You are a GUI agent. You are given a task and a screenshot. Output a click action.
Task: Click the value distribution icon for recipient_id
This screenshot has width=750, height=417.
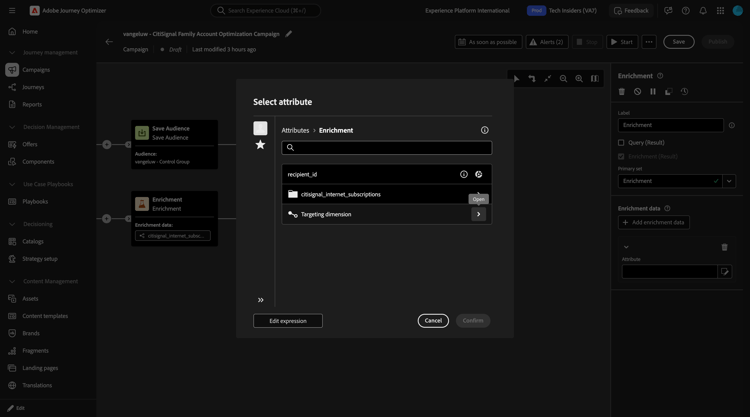click(x=478, y=174)
